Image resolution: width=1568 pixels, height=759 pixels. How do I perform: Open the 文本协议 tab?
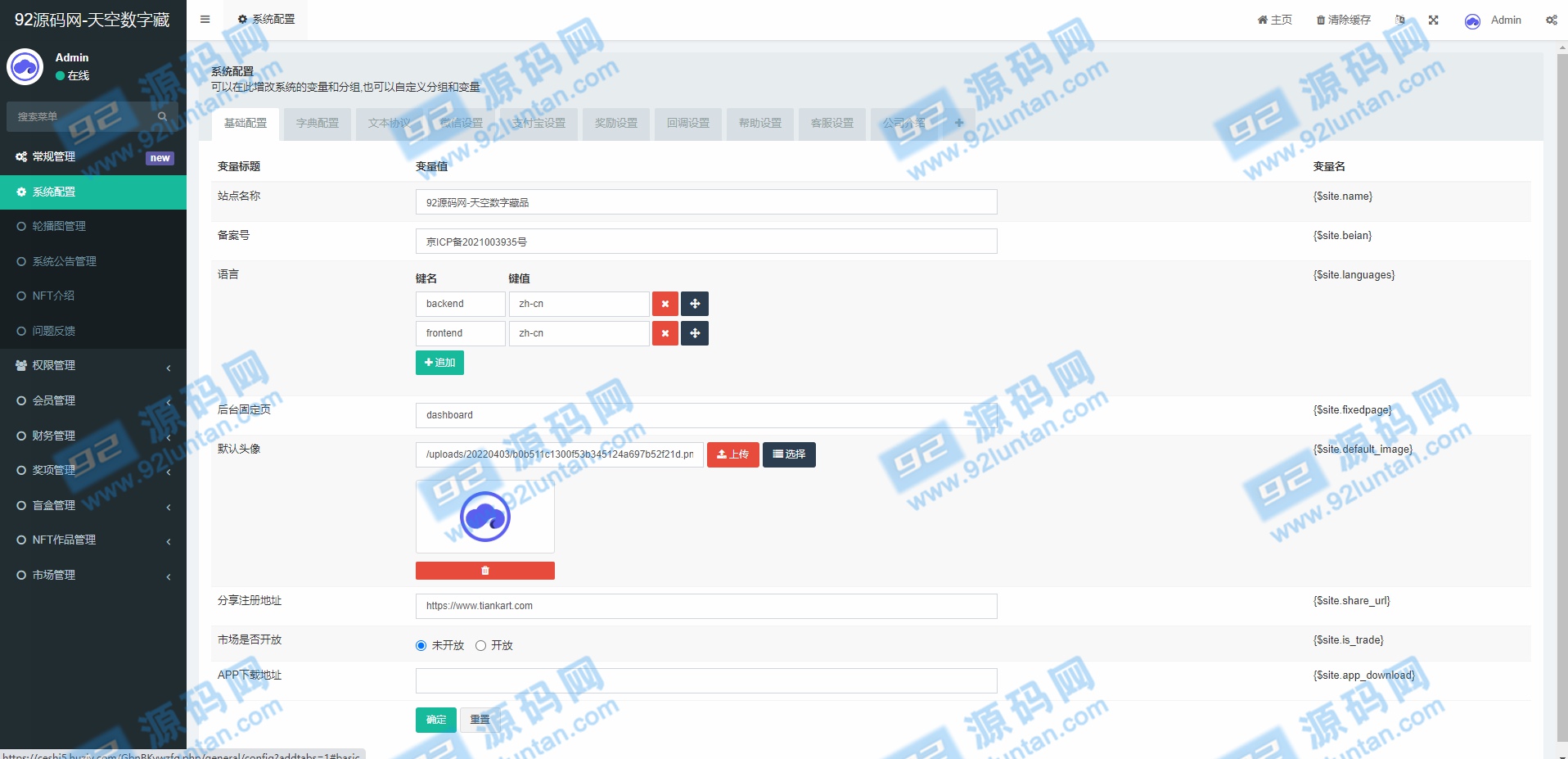(x=390, y=123)
